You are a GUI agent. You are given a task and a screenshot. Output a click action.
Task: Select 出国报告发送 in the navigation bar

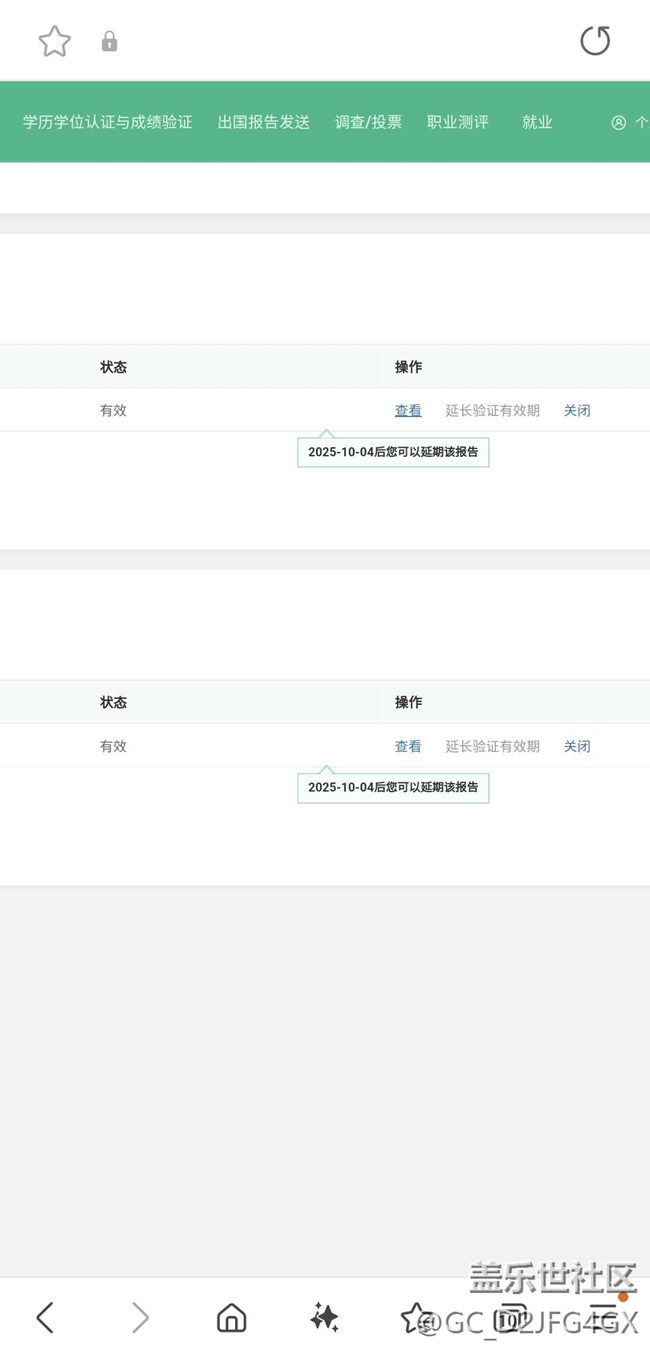click(264, 122)
